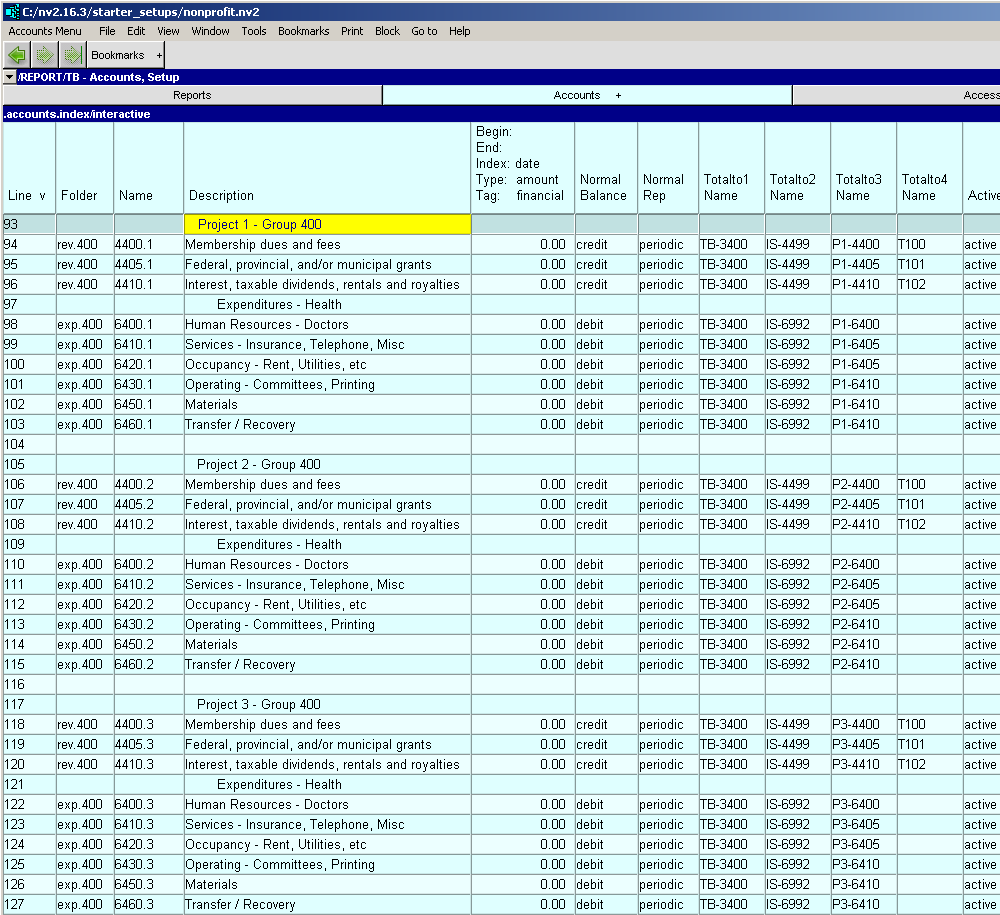Open the Block menu
1000x915 pixels.
tap(387, 31)
